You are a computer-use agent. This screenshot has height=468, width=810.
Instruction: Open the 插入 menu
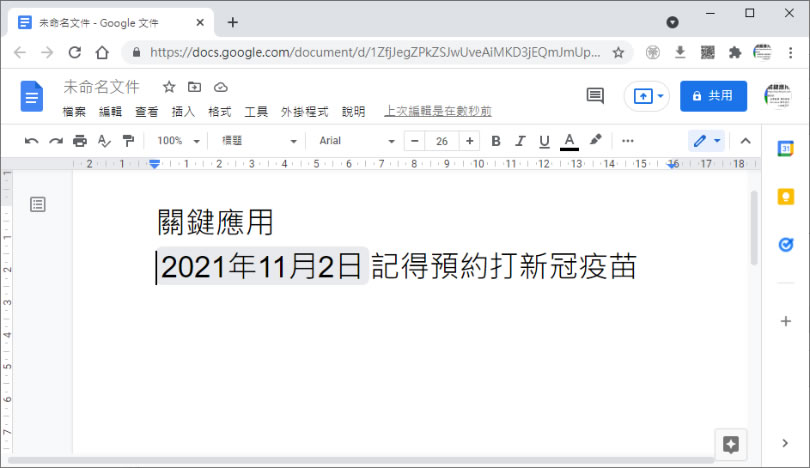[x=183, y=112]
